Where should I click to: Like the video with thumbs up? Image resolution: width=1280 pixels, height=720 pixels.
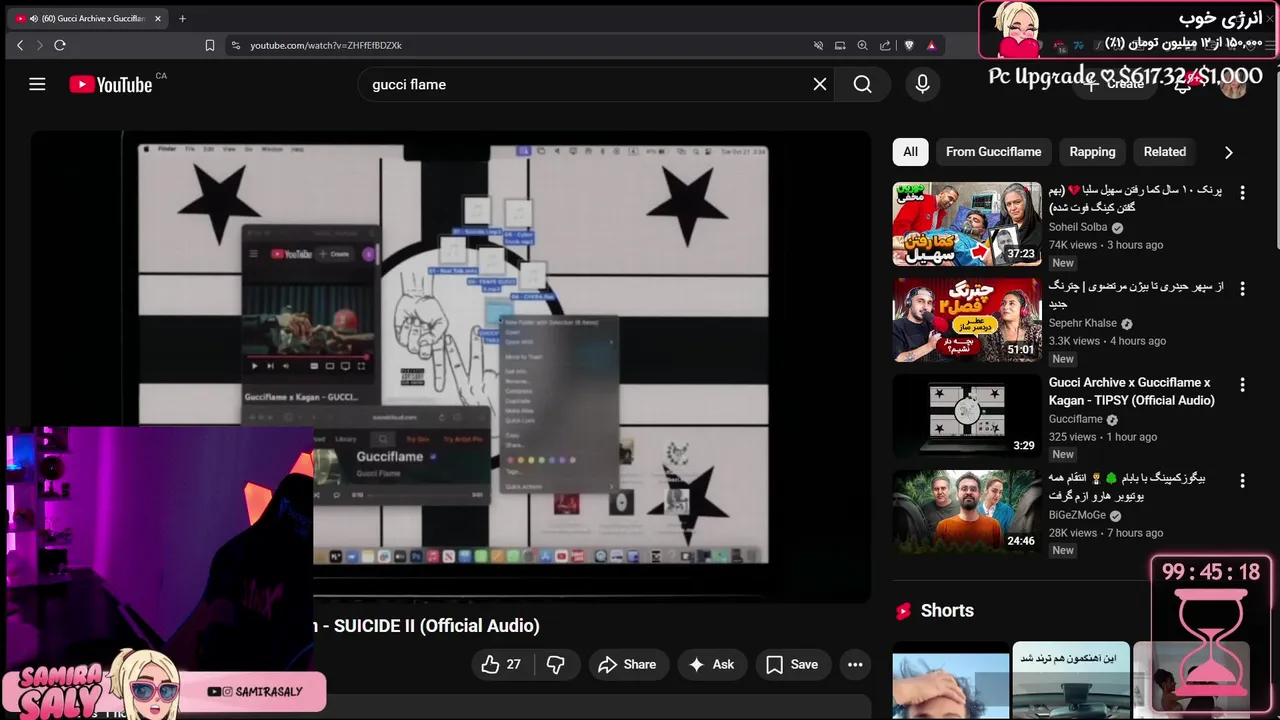[502, 664]
